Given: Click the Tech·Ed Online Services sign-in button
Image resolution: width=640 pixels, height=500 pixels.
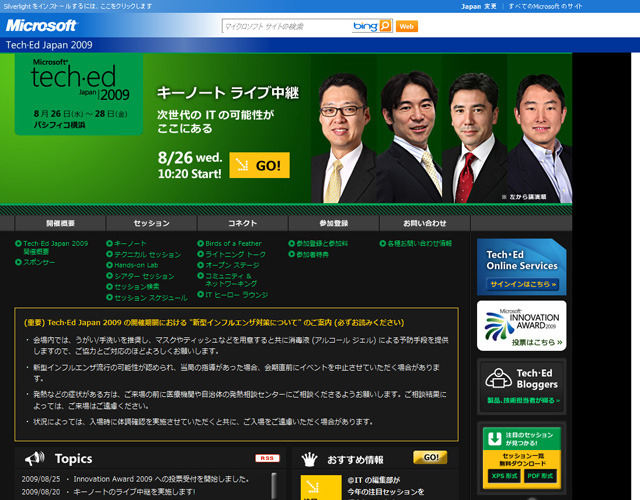Looking at the screenshot, I should click(x=522, y=284).
